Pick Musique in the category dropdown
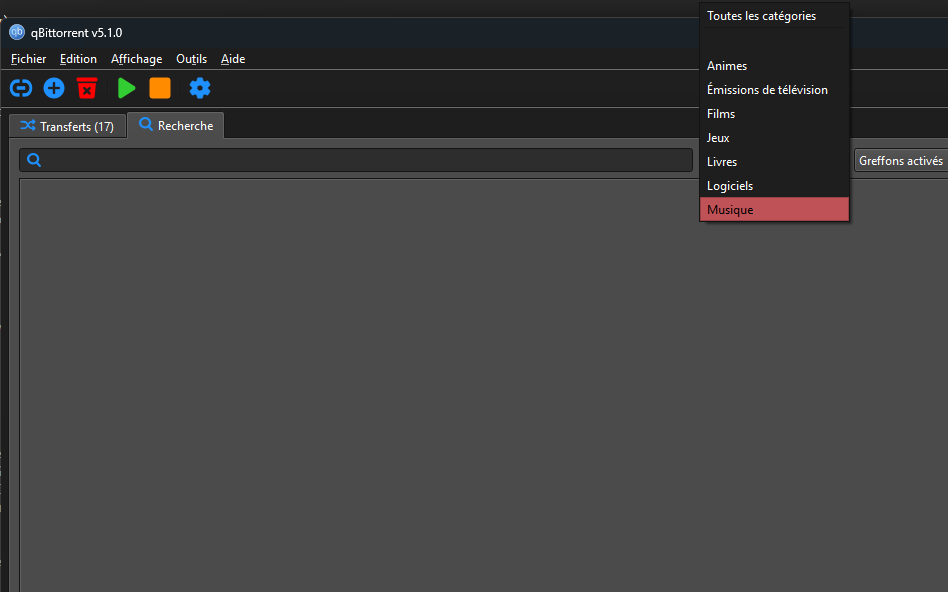 tap(730, 210)
